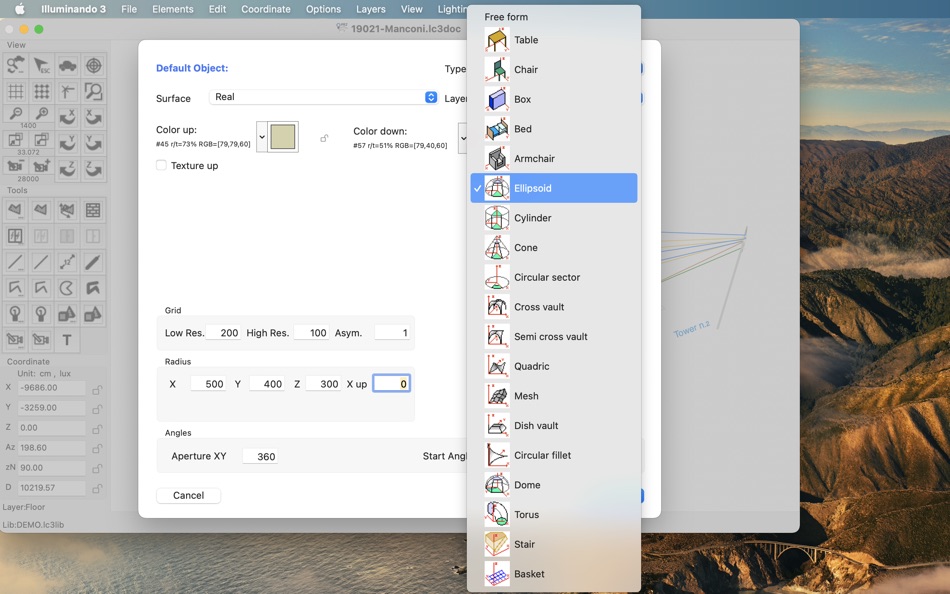Open the Surface dropdown showing Real
950x594 pixels.
coord(324,97)
